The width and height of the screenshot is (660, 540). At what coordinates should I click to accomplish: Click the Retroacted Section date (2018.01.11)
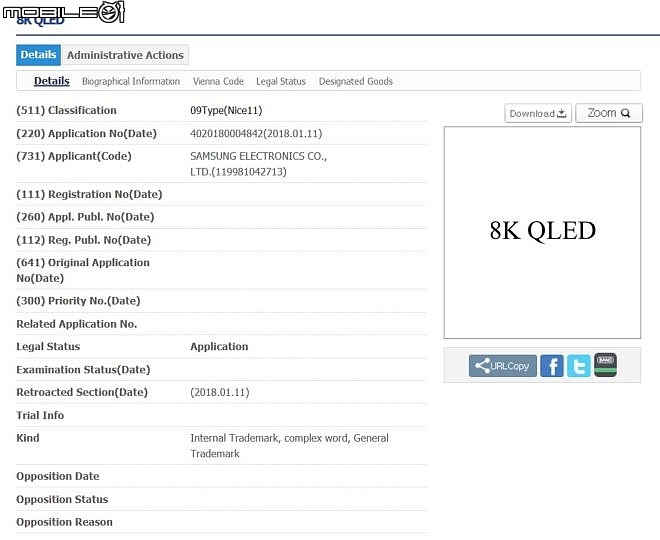(x=220, y=392)
